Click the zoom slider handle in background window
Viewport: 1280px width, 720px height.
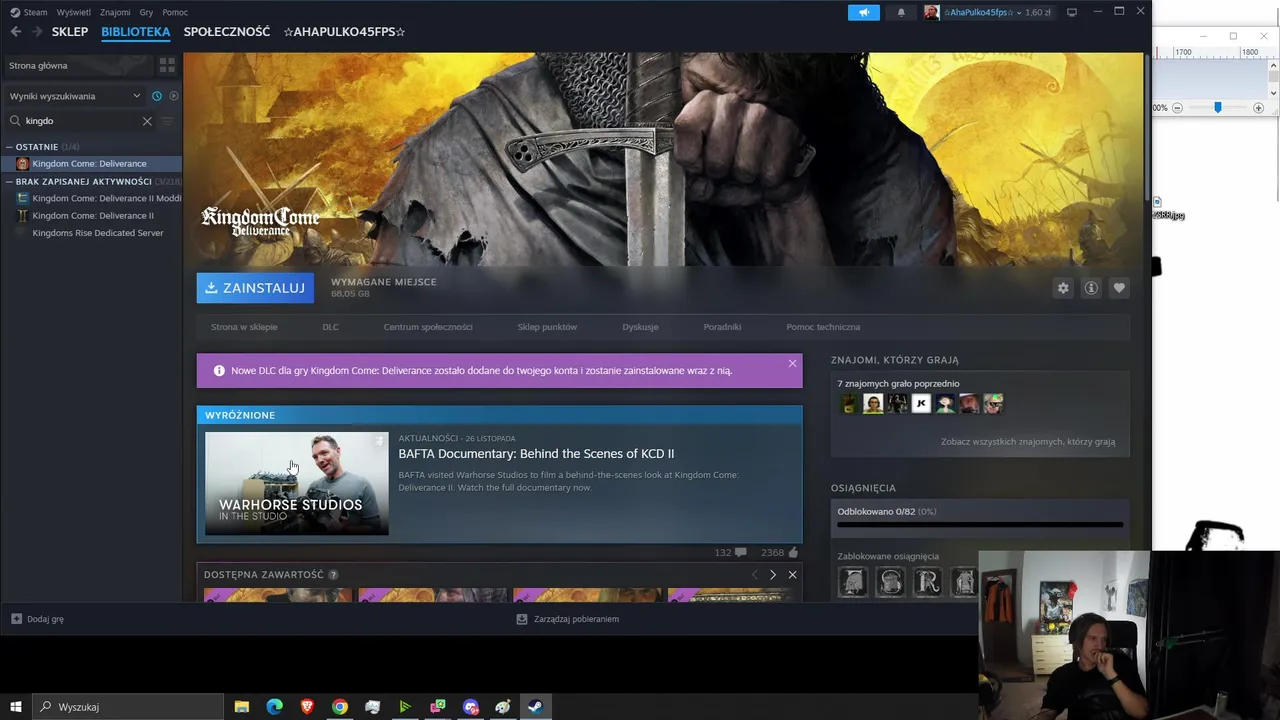[1217, 107]
